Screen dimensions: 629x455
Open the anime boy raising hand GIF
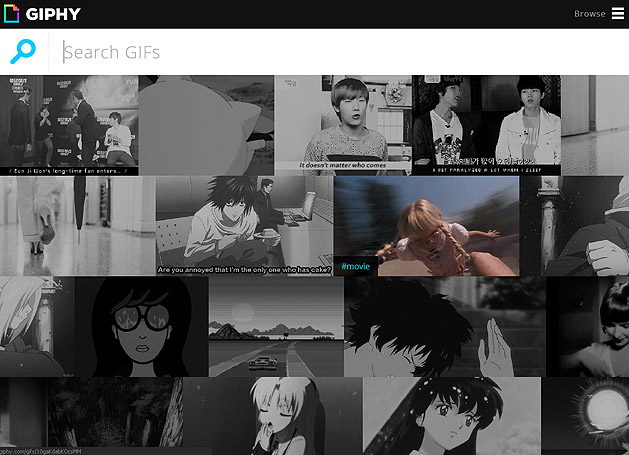445,327
